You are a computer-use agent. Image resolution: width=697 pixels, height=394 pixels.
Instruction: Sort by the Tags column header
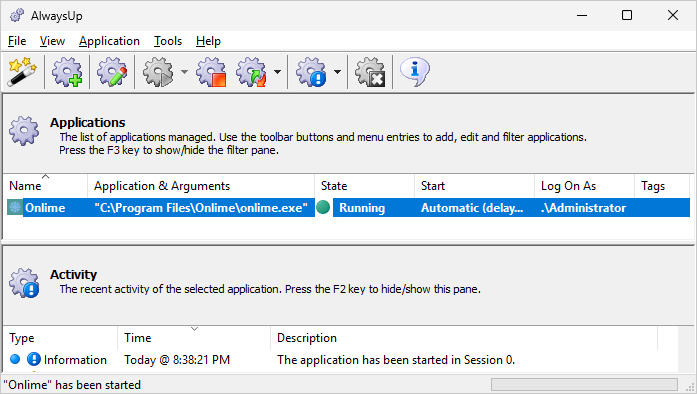[x=662, y=186]
